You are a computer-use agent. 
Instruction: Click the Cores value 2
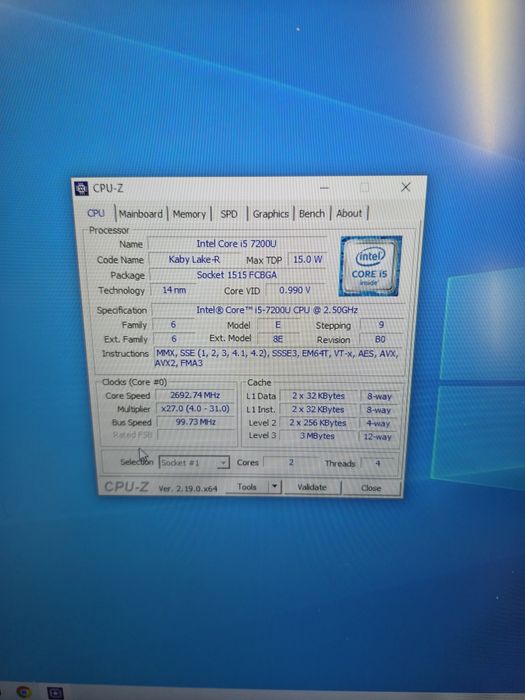(x=291, y=462)
